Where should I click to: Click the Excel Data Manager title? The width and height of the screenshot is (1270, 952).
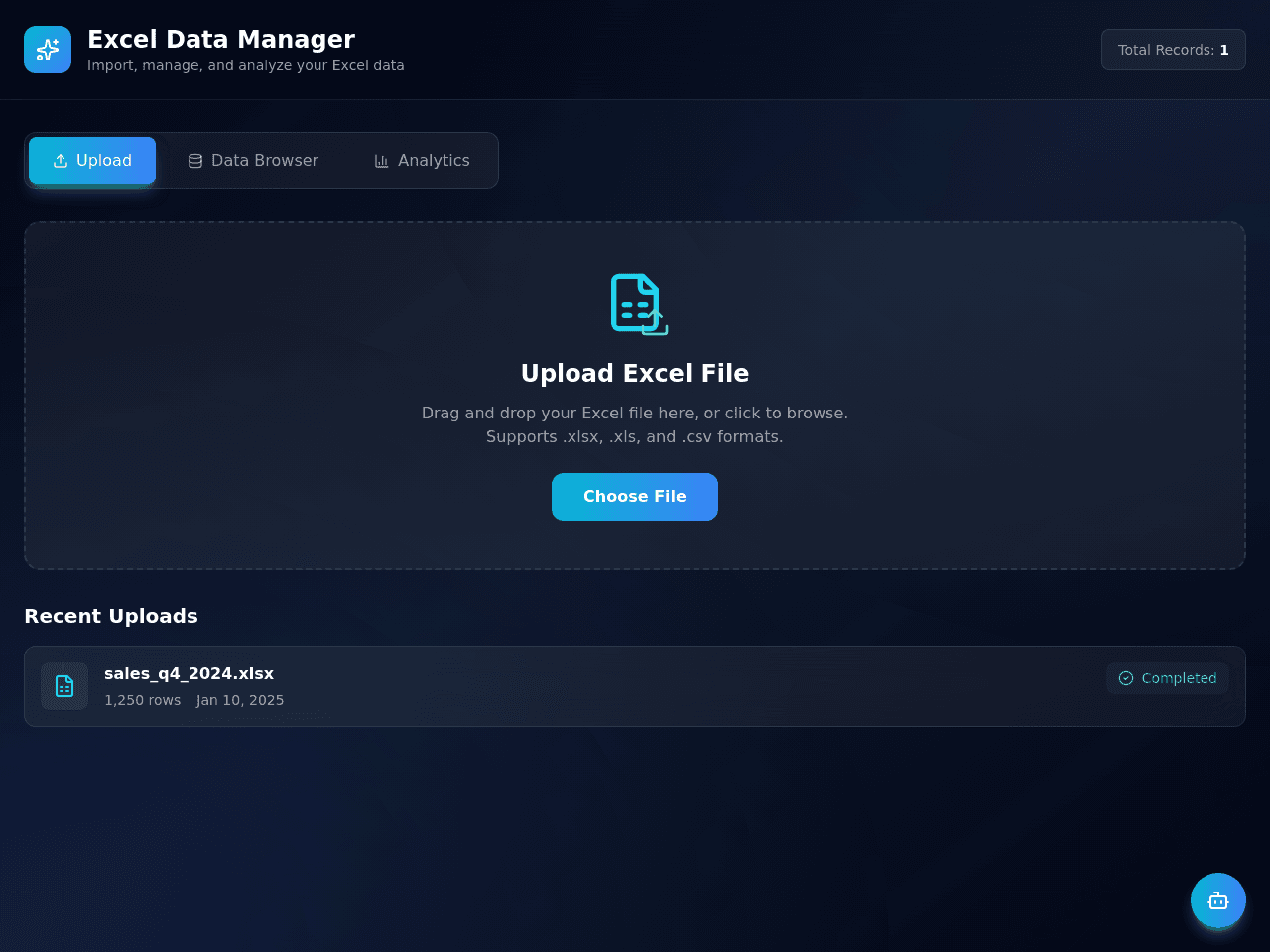[x=221, y=39]
